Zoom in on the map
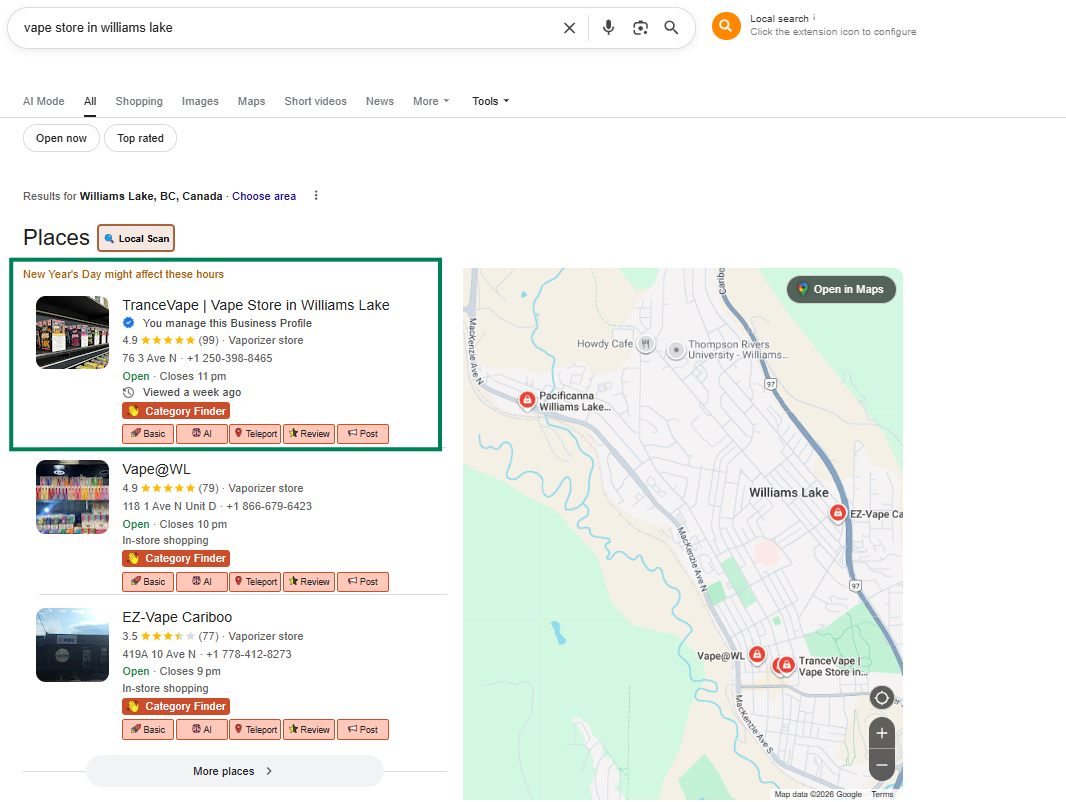The image size is (1066, 802). click(881, 733)
